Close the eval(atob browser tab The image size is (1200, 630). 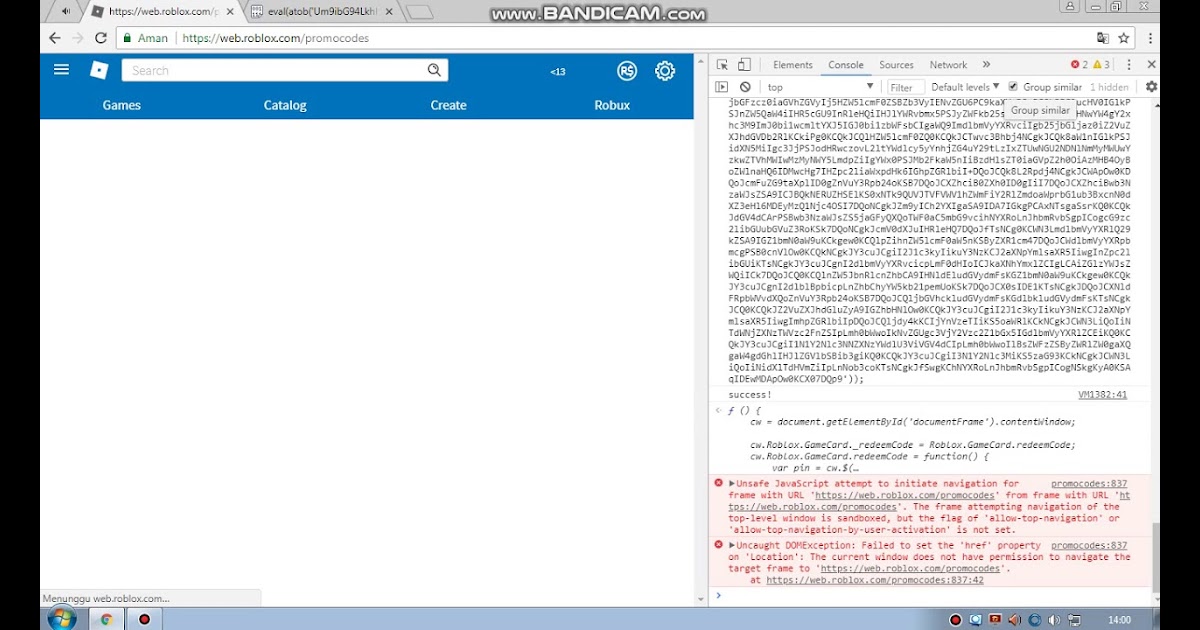(x=387, y=12)
